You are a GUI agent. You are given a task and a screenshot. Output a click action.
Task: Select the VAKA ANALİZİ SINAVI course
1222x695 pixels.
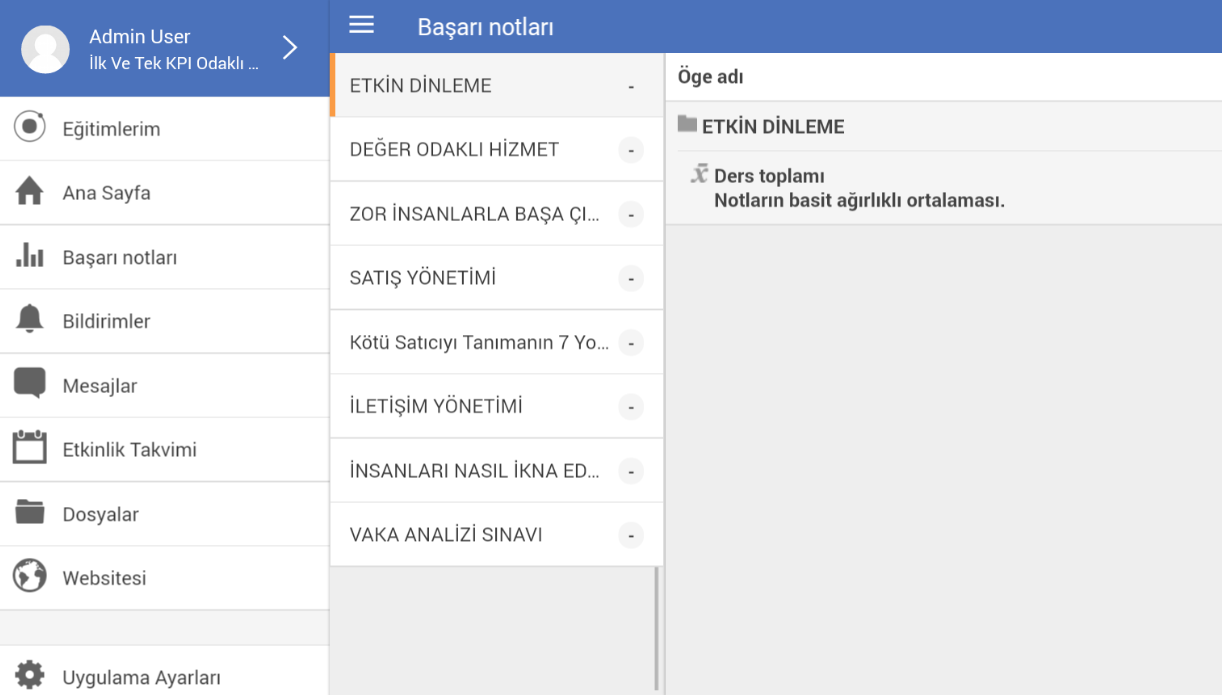496,534
